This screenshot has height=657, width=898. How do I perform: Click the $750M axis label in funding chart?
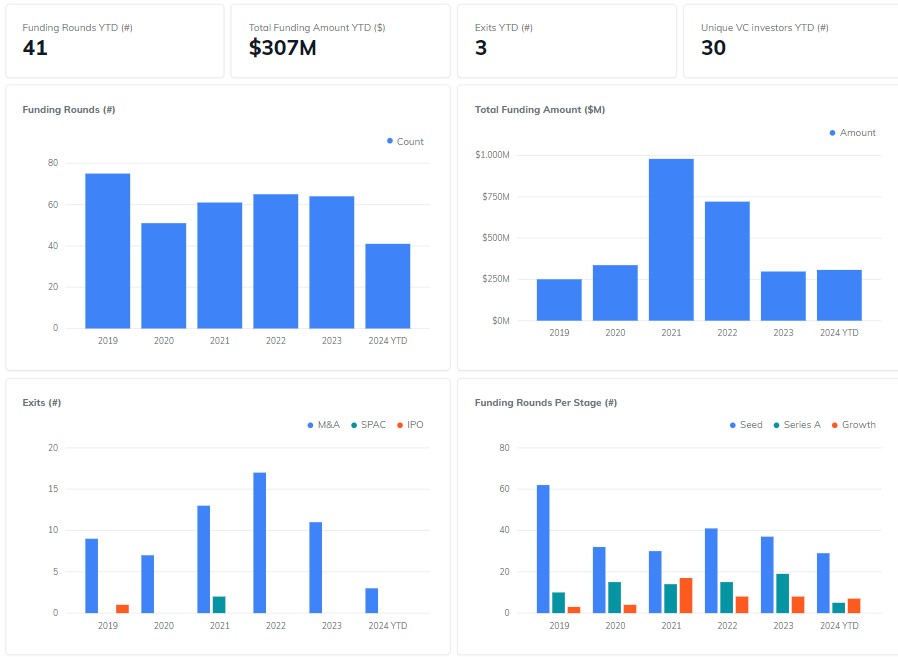pos(496,196)
